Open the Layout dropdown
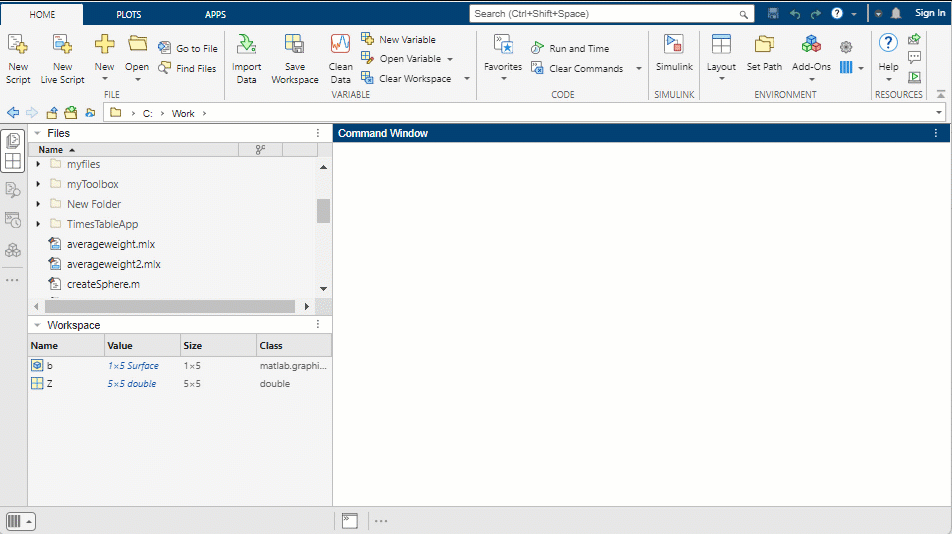 pyautogui.click(x=721, y=58)
